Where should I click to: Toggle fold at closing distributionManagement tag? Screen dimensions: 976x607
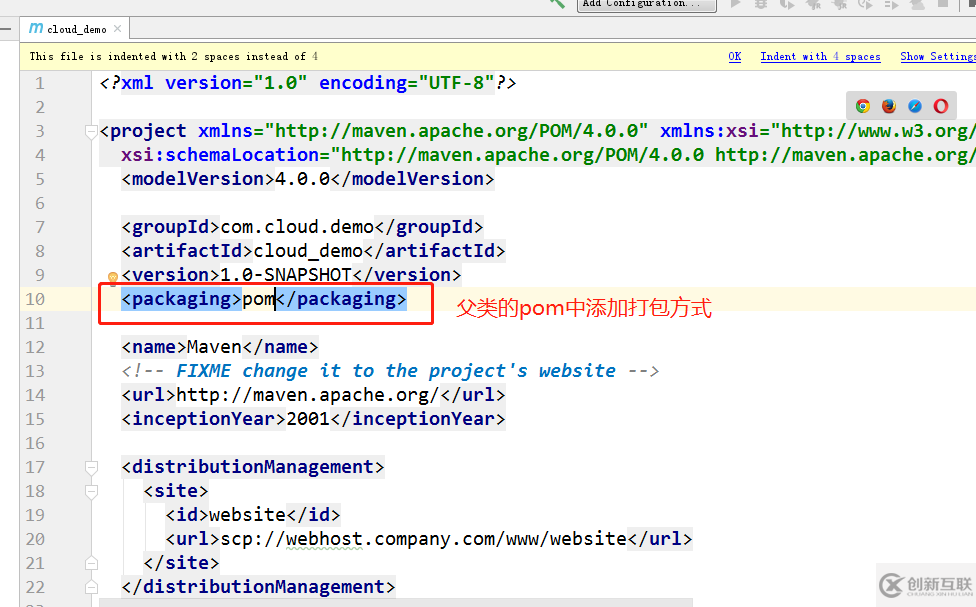[91, 587]
